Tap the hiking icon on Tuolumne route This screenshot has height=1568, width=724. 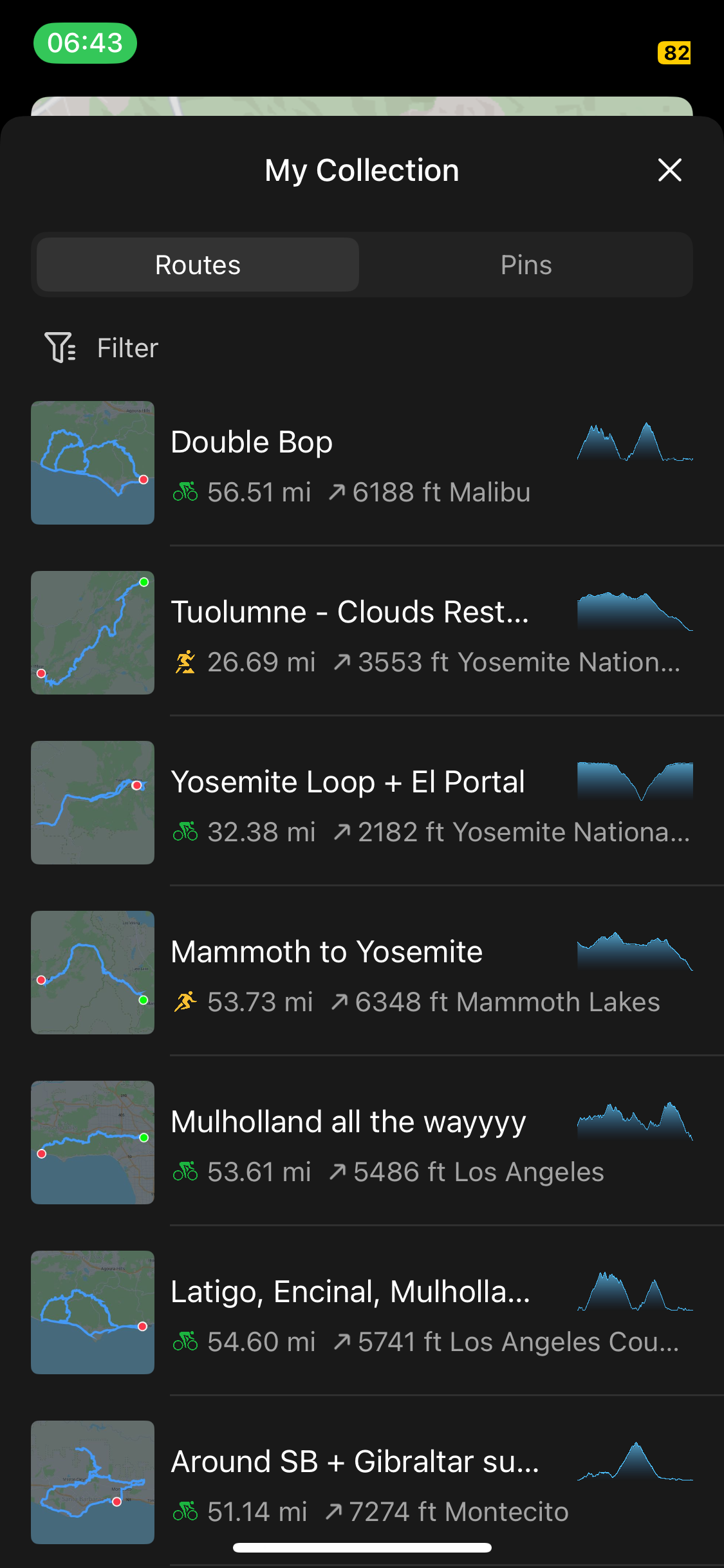pos(185,662)
